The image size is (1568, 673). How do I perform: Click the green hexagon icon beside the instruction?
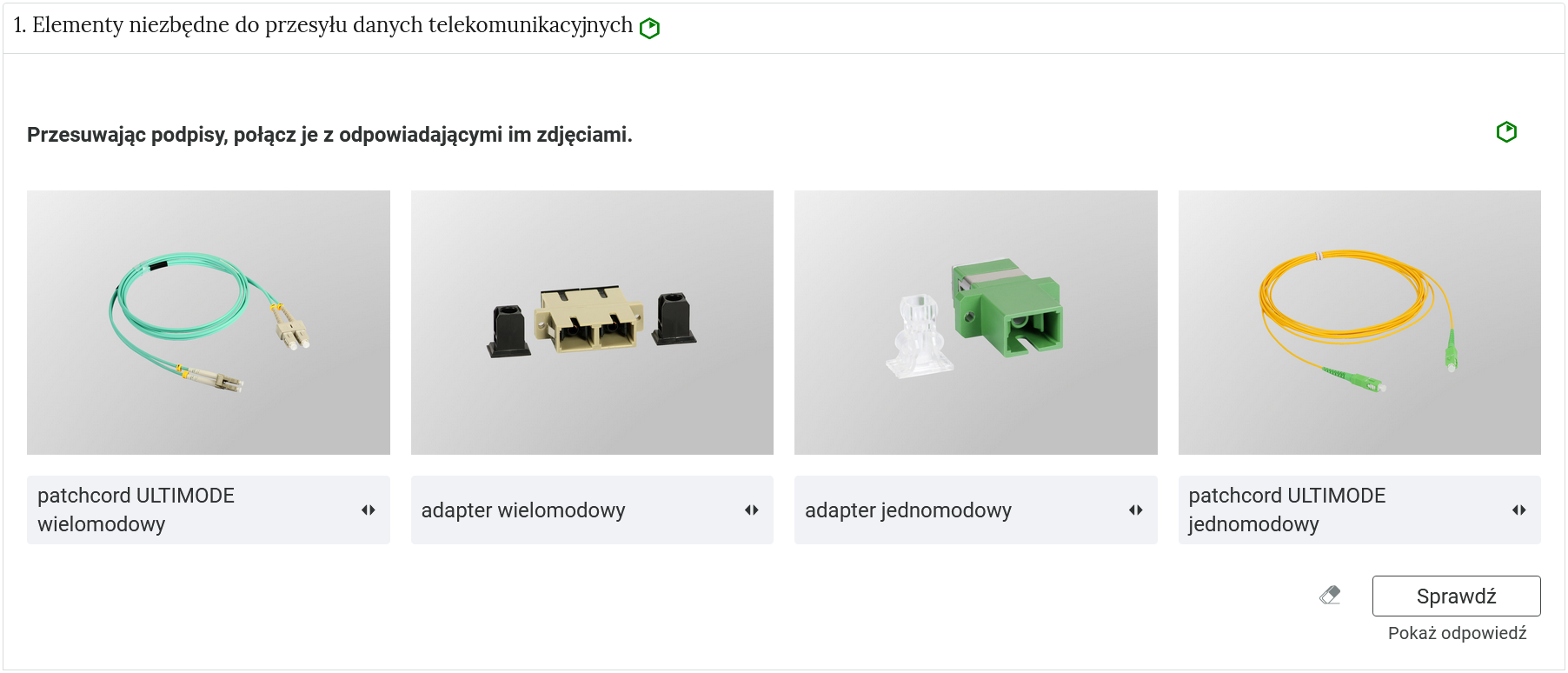(1506, 132)
